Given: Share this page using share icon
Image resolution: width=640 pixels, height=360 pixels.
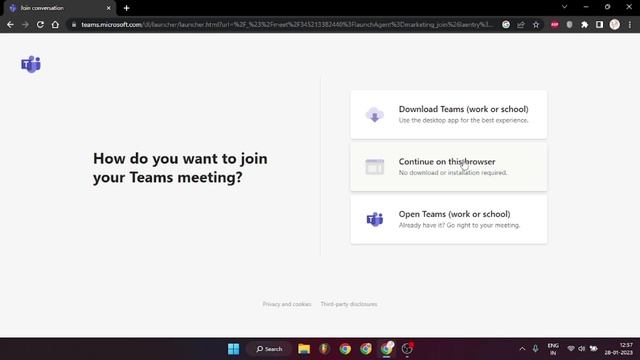Looking at the screenshot, I should pos(521,24).
